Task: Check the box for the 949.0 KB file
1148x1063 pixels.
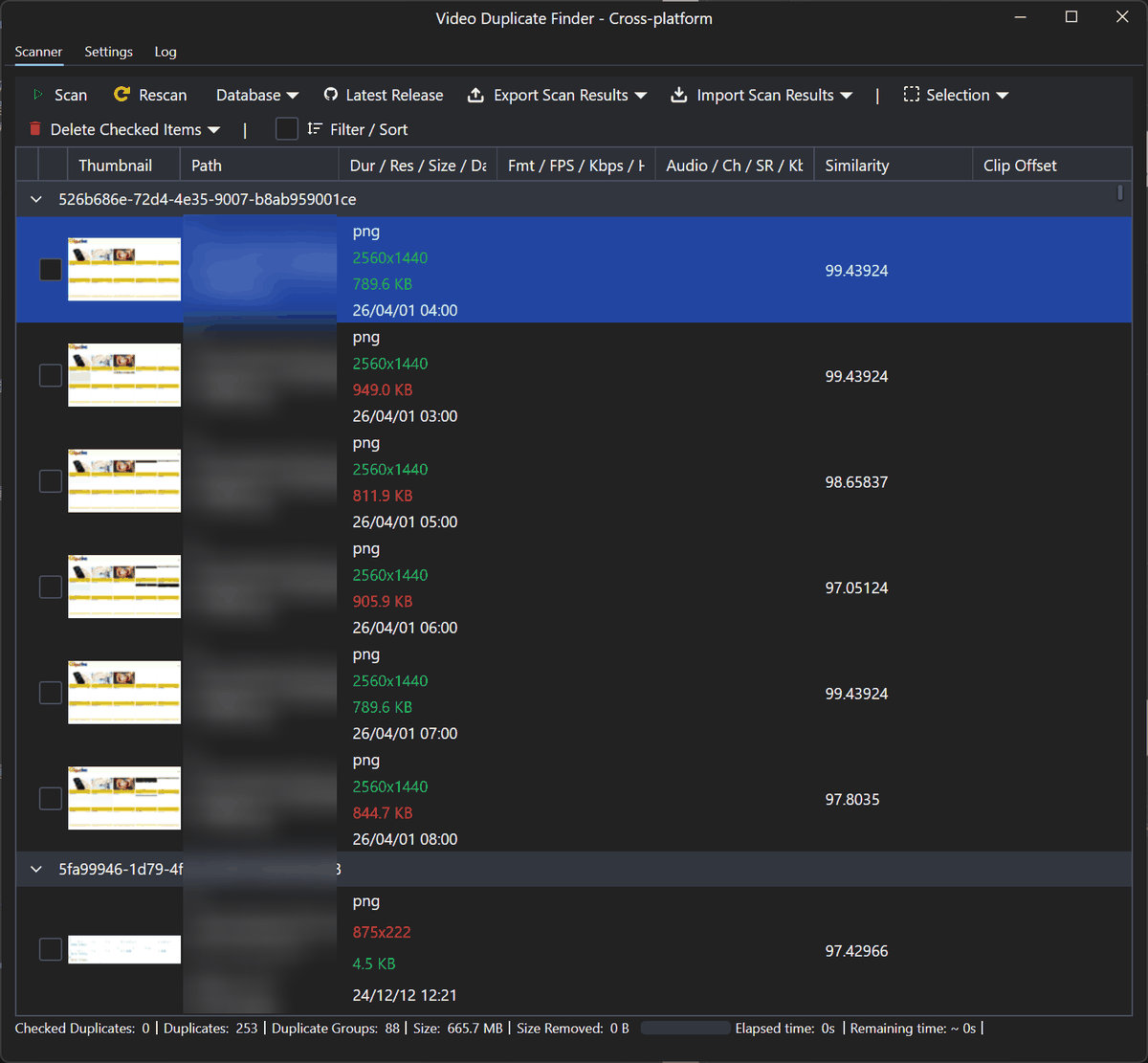Action: pyautogui.click(x=51, y=376)
